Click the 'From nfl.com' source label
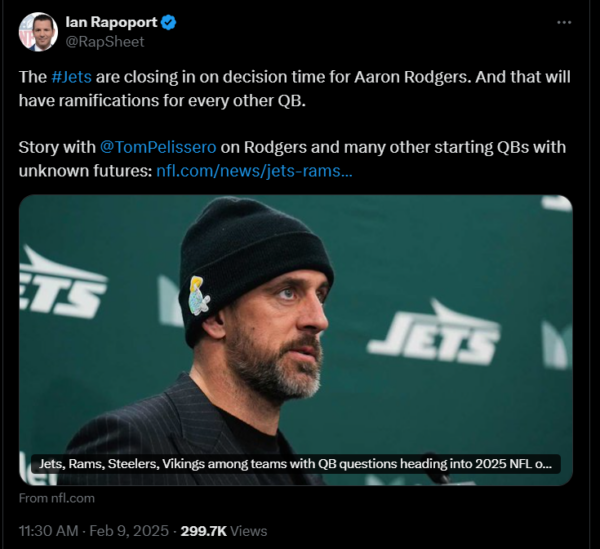 57,498
